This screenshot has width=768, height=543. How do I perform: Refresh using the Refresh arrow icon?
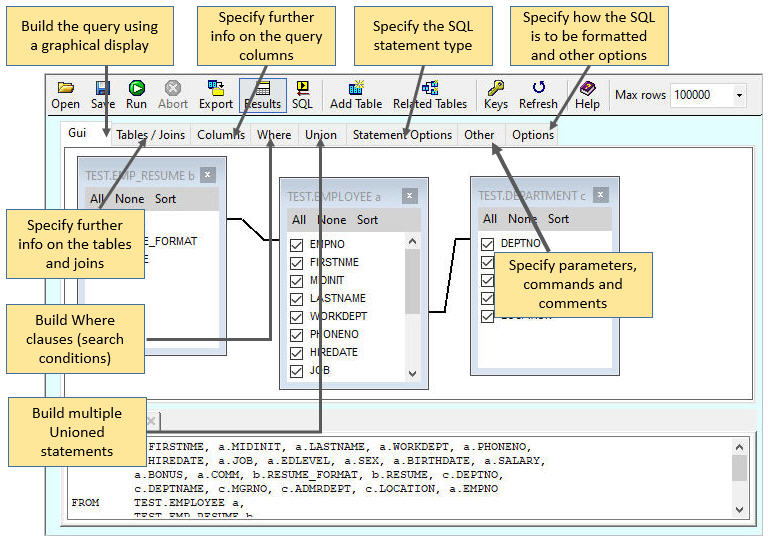tap(538, 87)
